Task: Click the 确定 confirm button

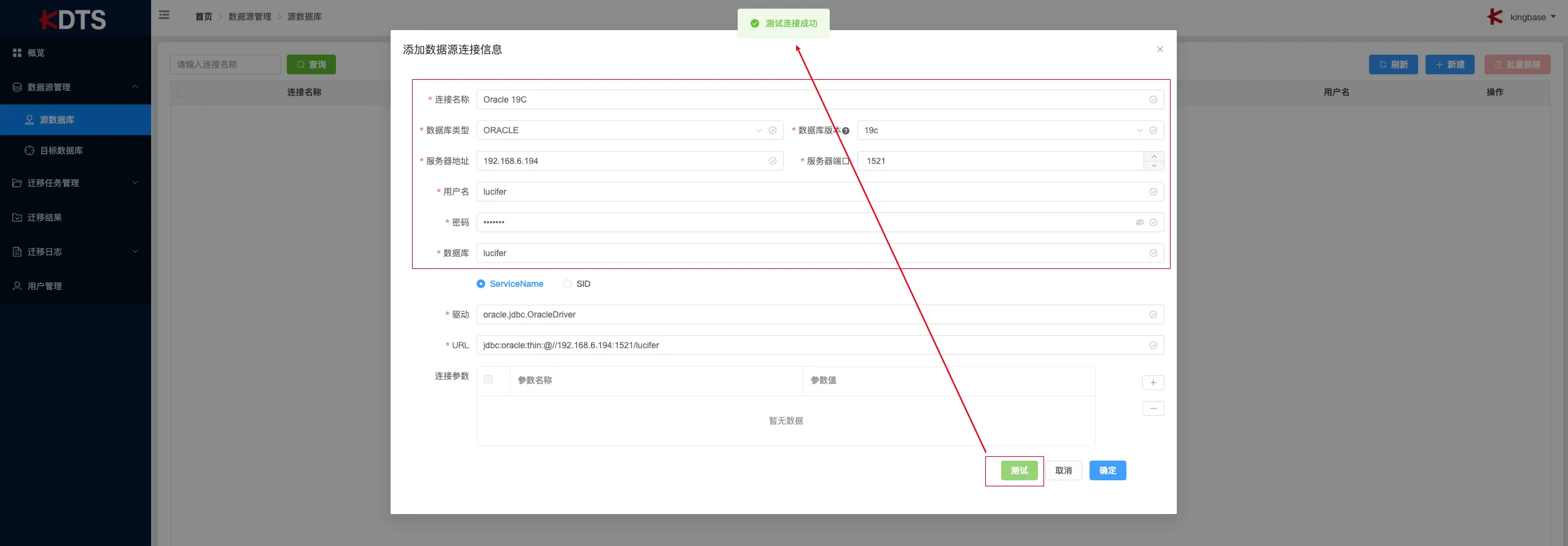Action: tap(1107, 470)
